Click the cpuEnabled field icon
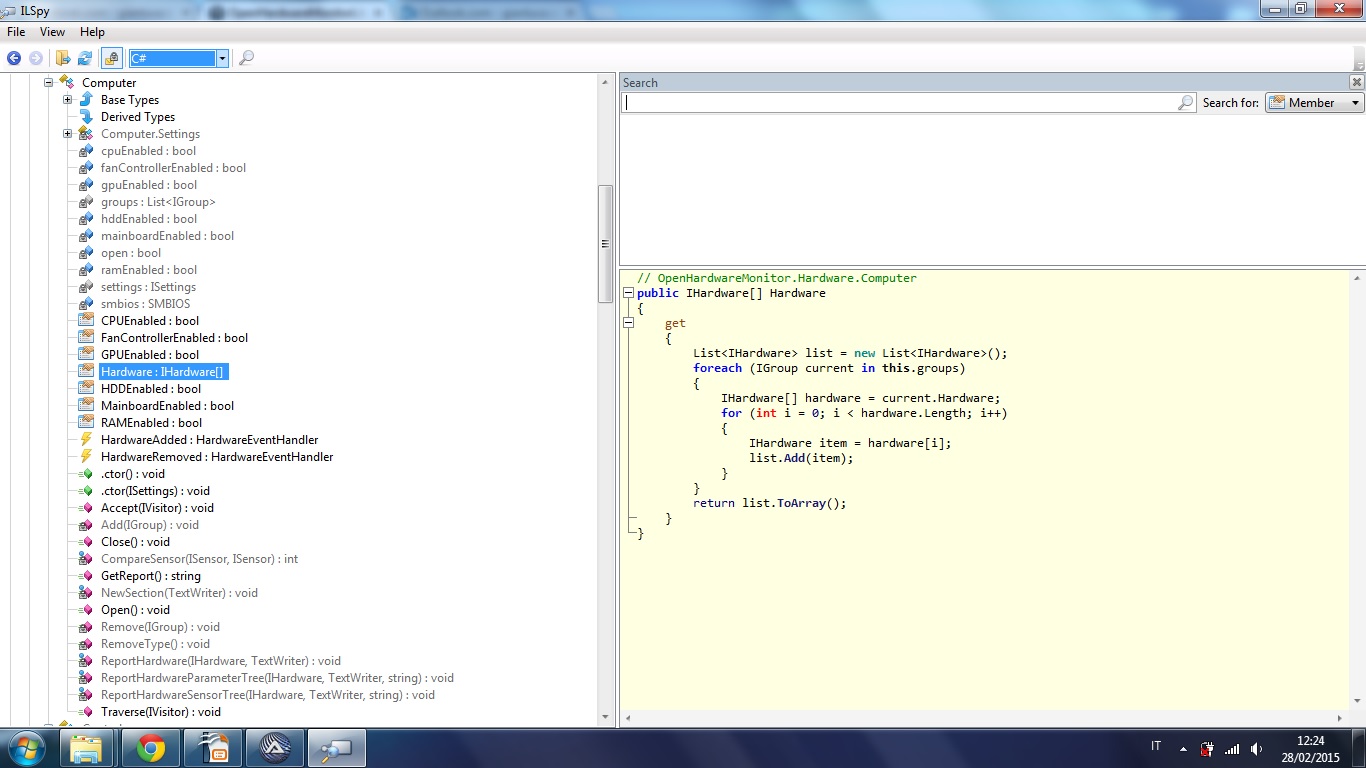The height and width of the screenshot is (768, 1366). point(86,151)
